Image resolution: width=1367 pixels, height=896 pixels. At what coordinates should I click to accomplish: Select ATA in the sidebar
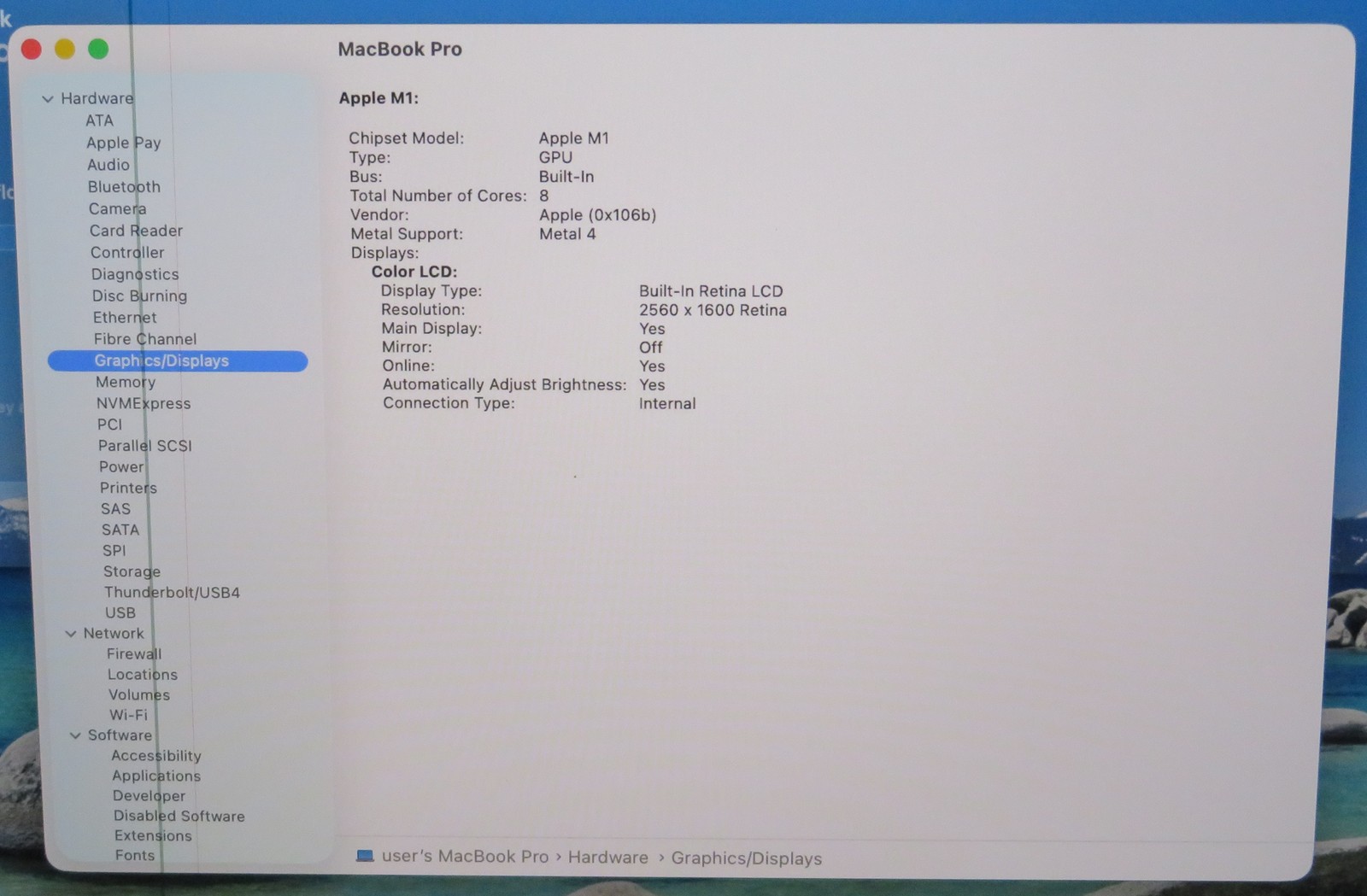point(99,120)
